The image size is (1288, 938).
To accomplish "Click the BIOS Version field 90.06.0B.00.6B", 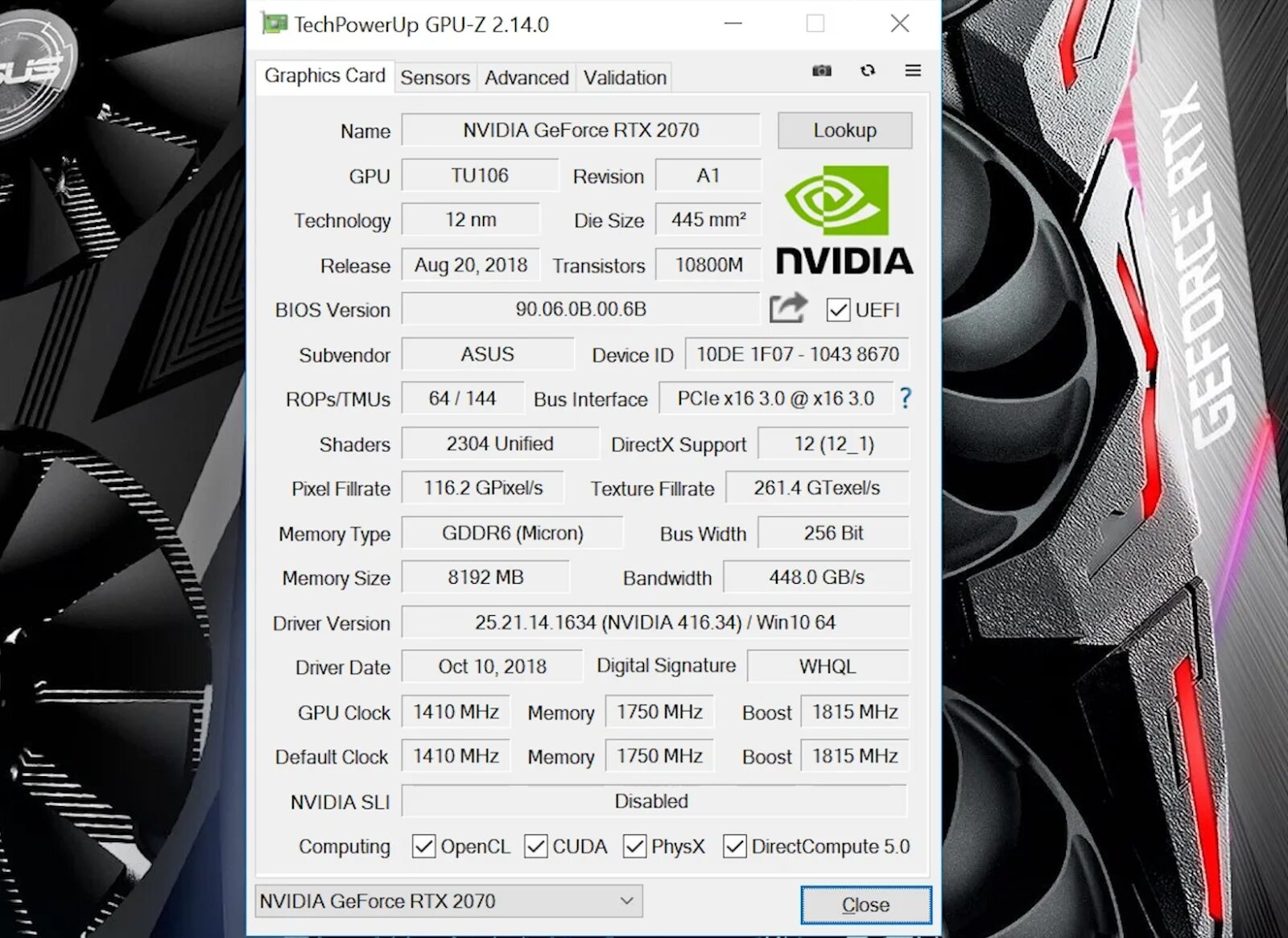I will pyautogui.click(x=580, y=309).
